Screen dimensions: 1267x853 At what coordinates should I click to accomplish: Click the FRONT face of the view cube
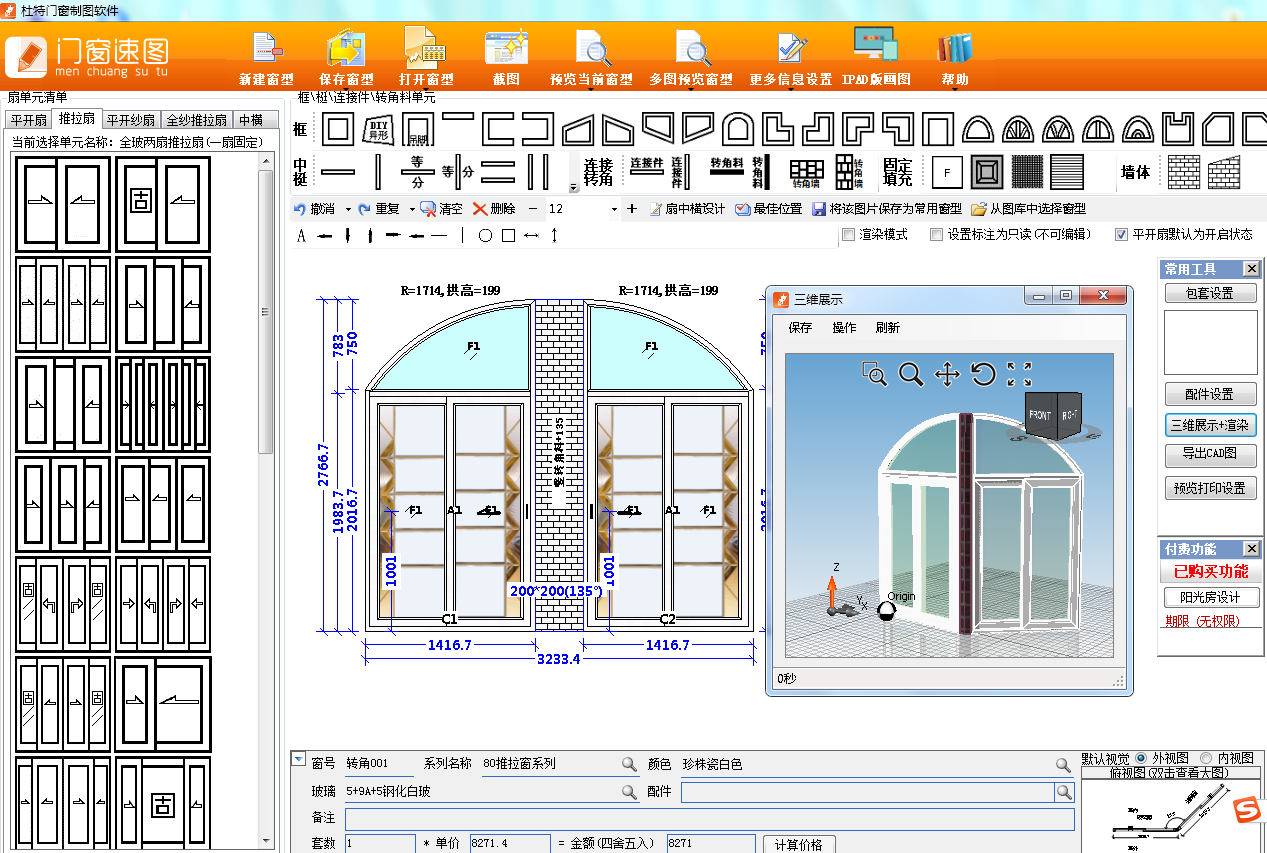pos(1041,415)
